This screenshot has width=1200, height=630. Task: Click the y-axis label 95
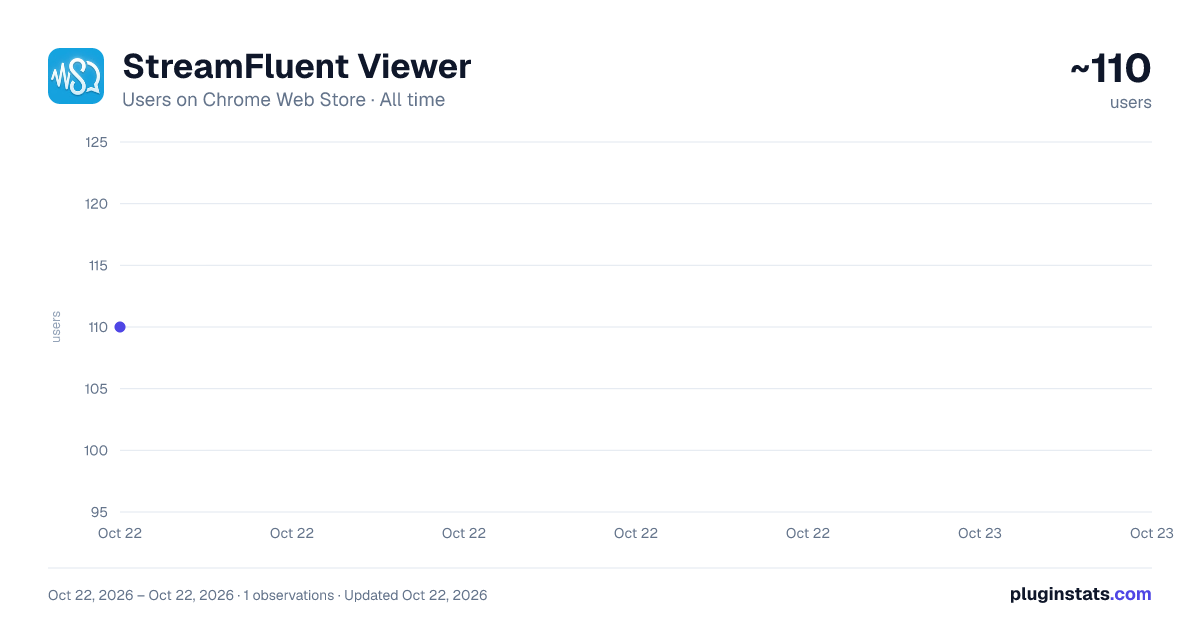click(99, 512)
